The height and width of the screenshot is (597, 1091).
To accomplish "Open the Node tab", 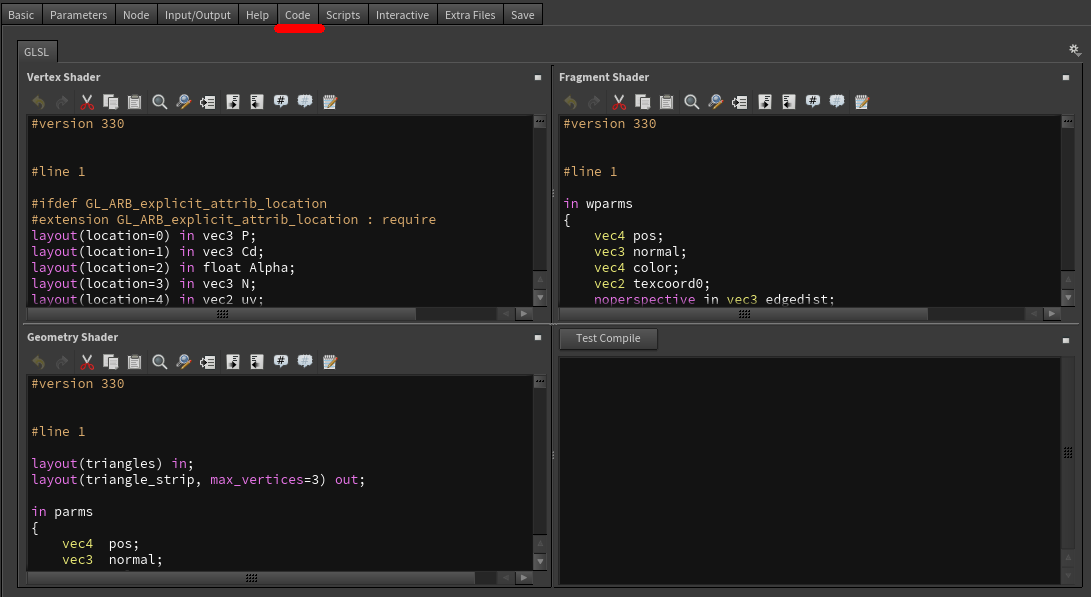I will point(136,15).
